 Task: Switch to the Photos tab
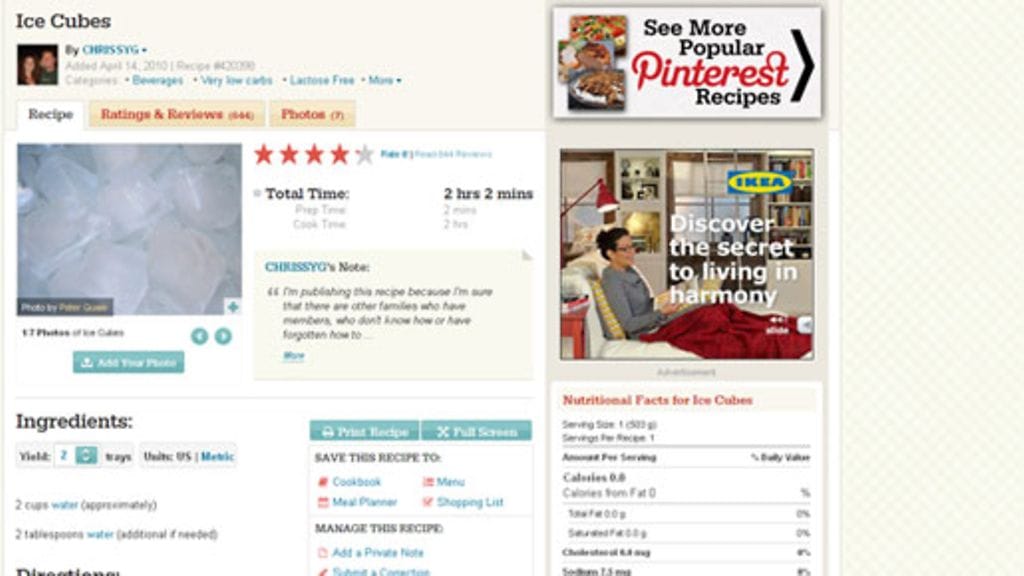(x=312, y=114)
